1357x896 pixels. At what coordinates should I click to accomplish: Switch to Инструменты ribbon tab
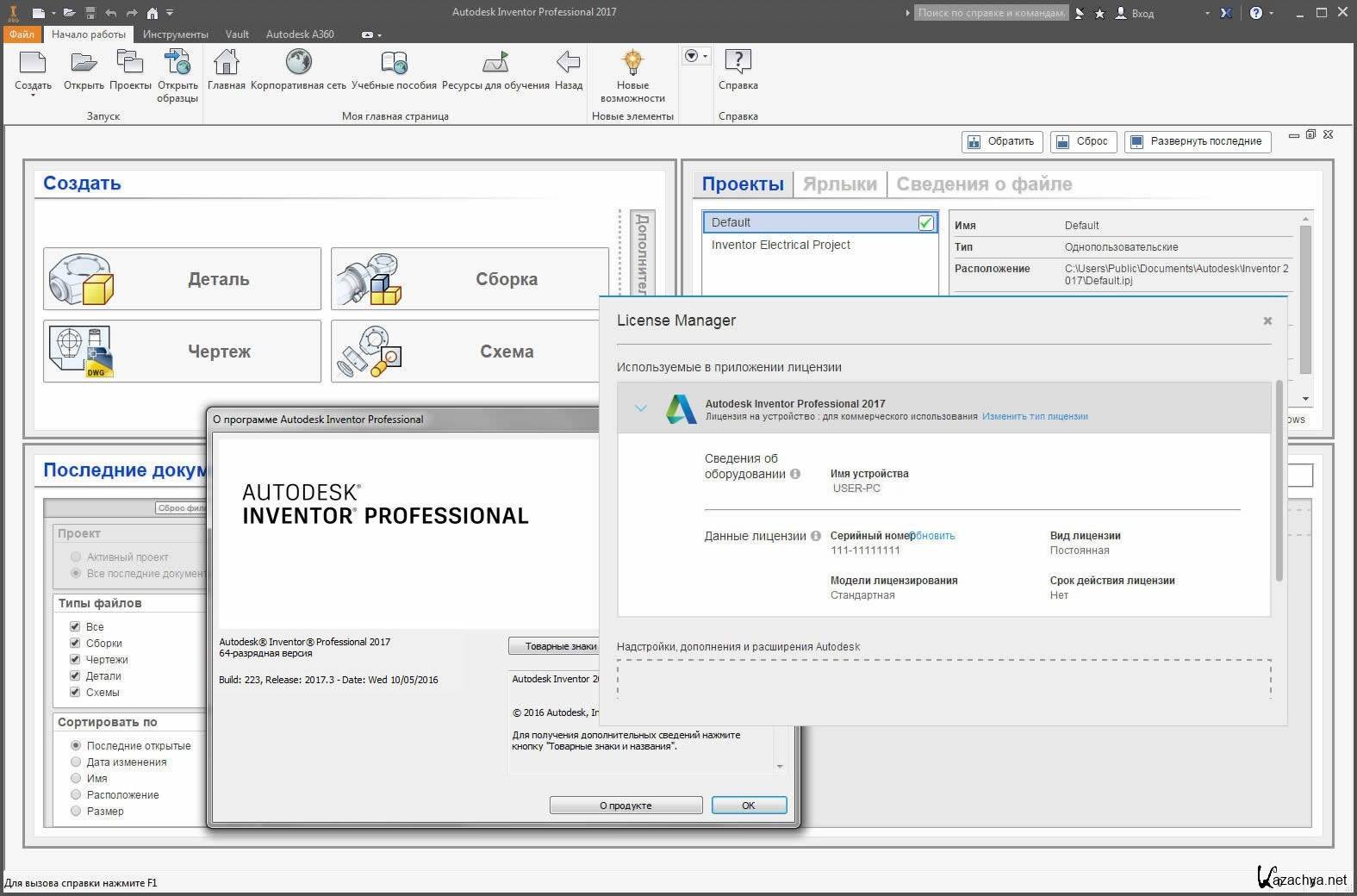pyautogui.click(x=176, y=34)
